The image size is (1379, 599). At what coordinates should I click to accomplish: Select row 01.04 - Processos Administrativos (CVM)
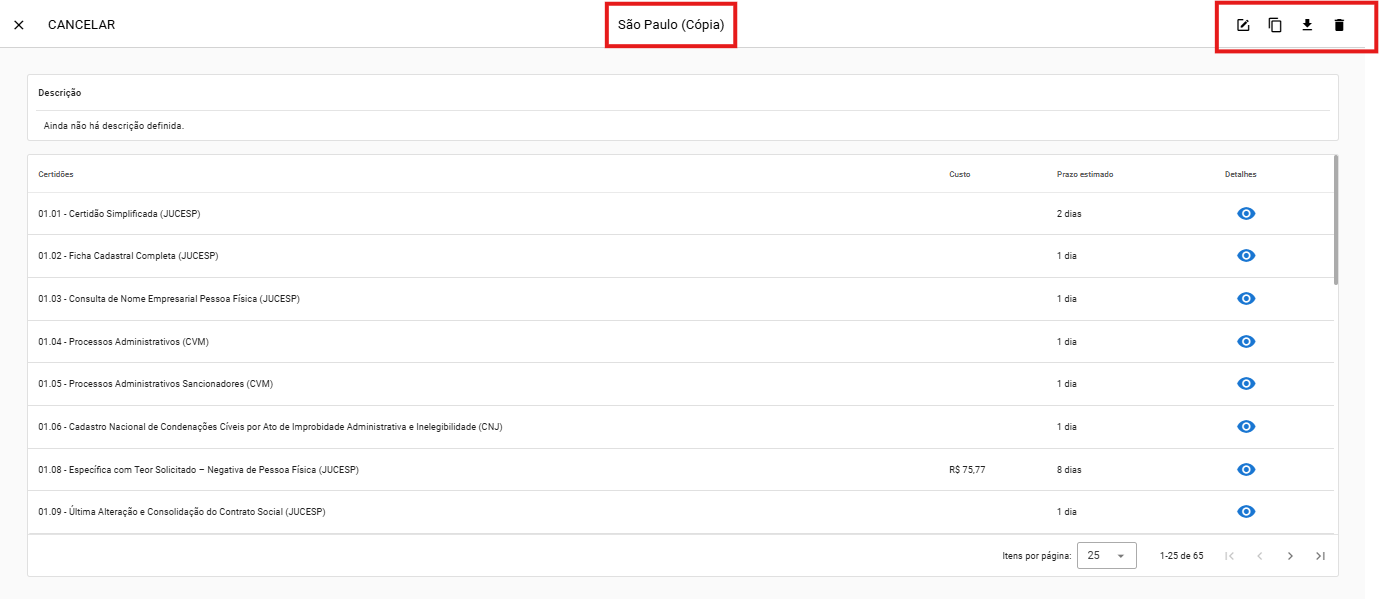coord(680,341)
